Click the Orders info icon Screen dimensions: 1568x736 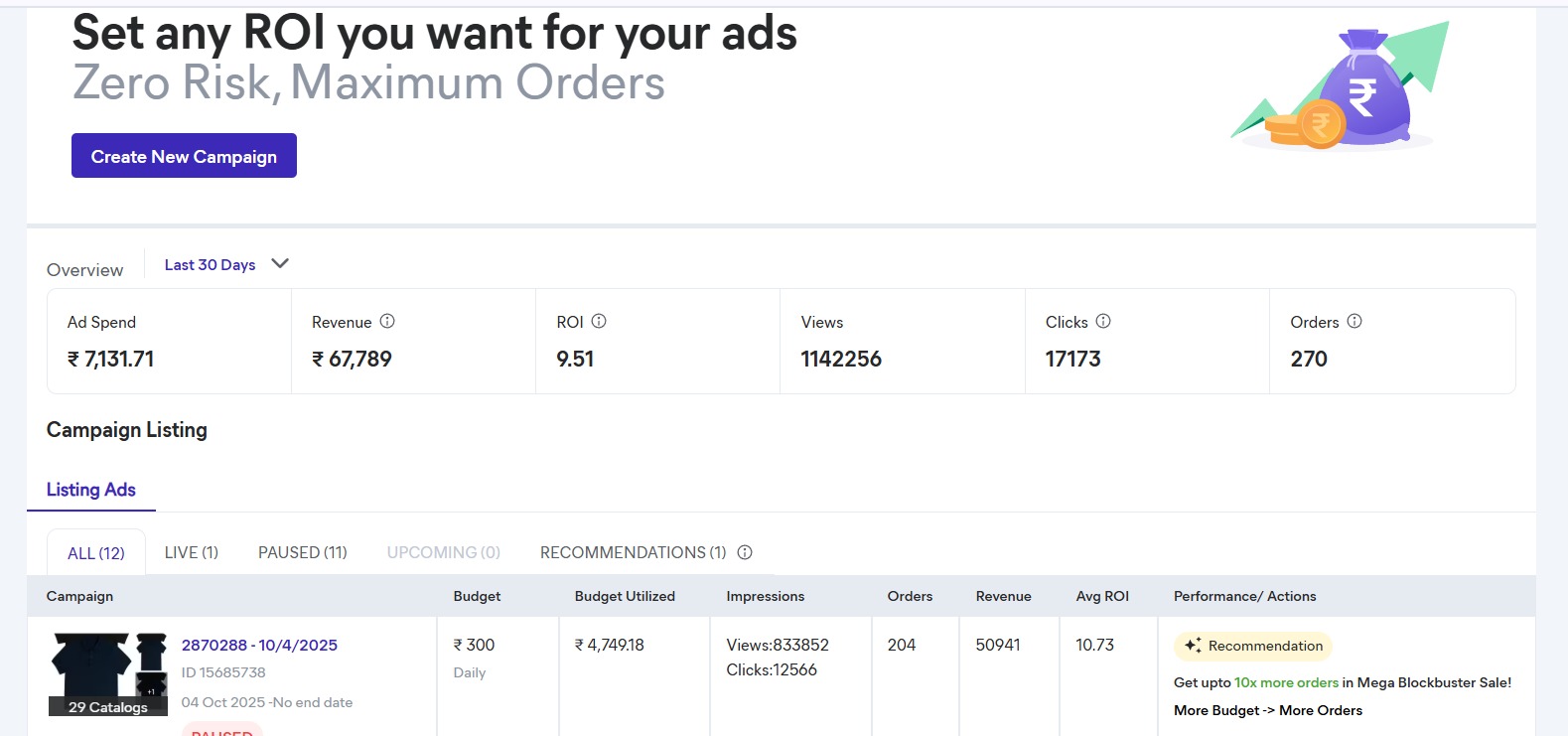1354,321
